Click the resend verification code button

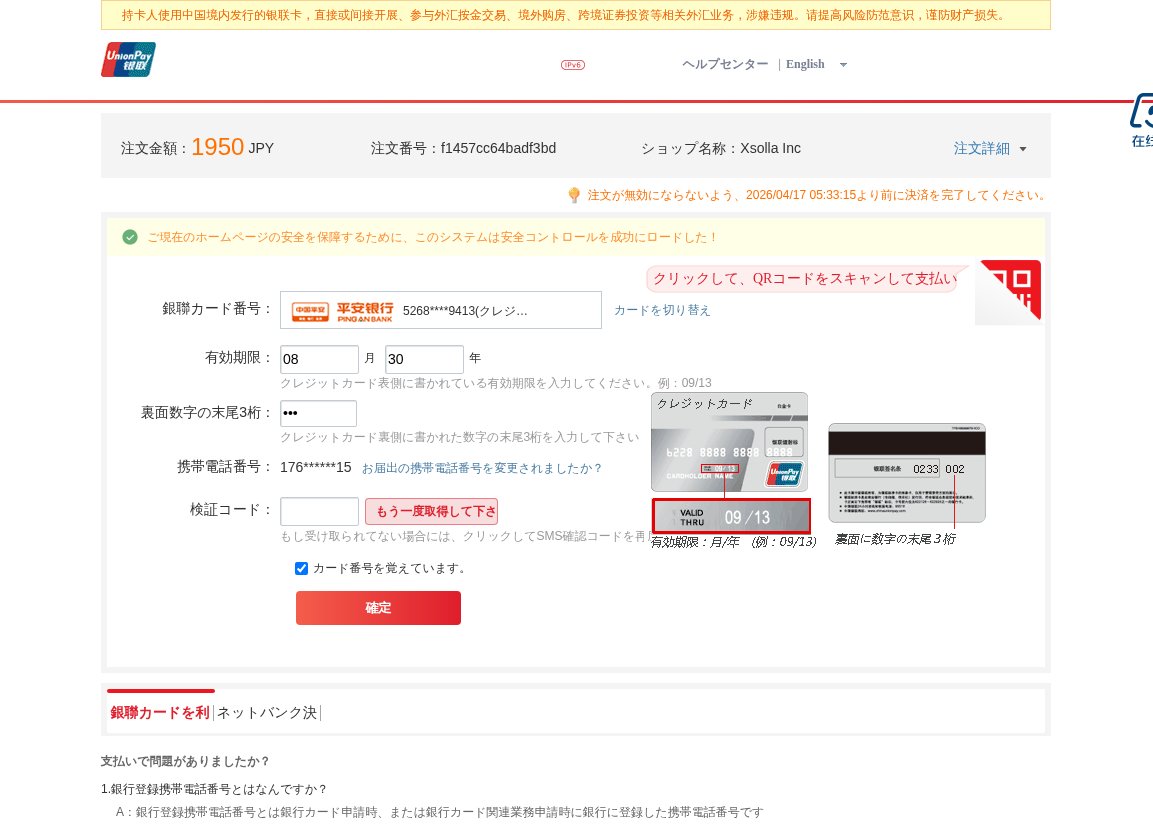431,512
